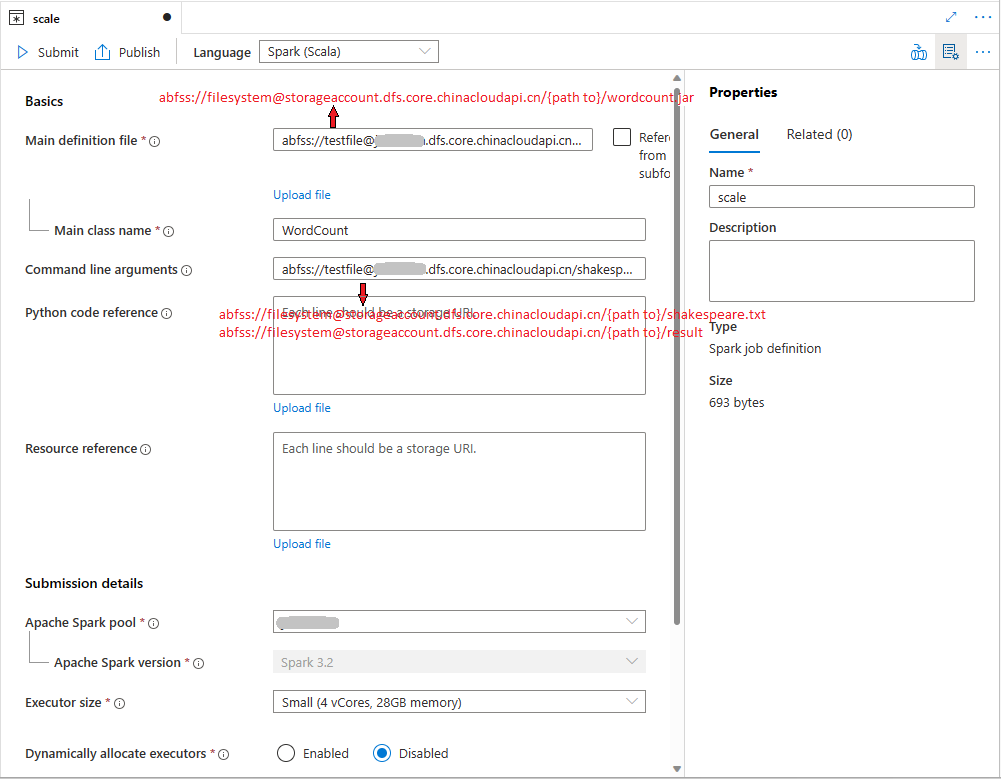Show info for Executor size

tap(119, 703)
